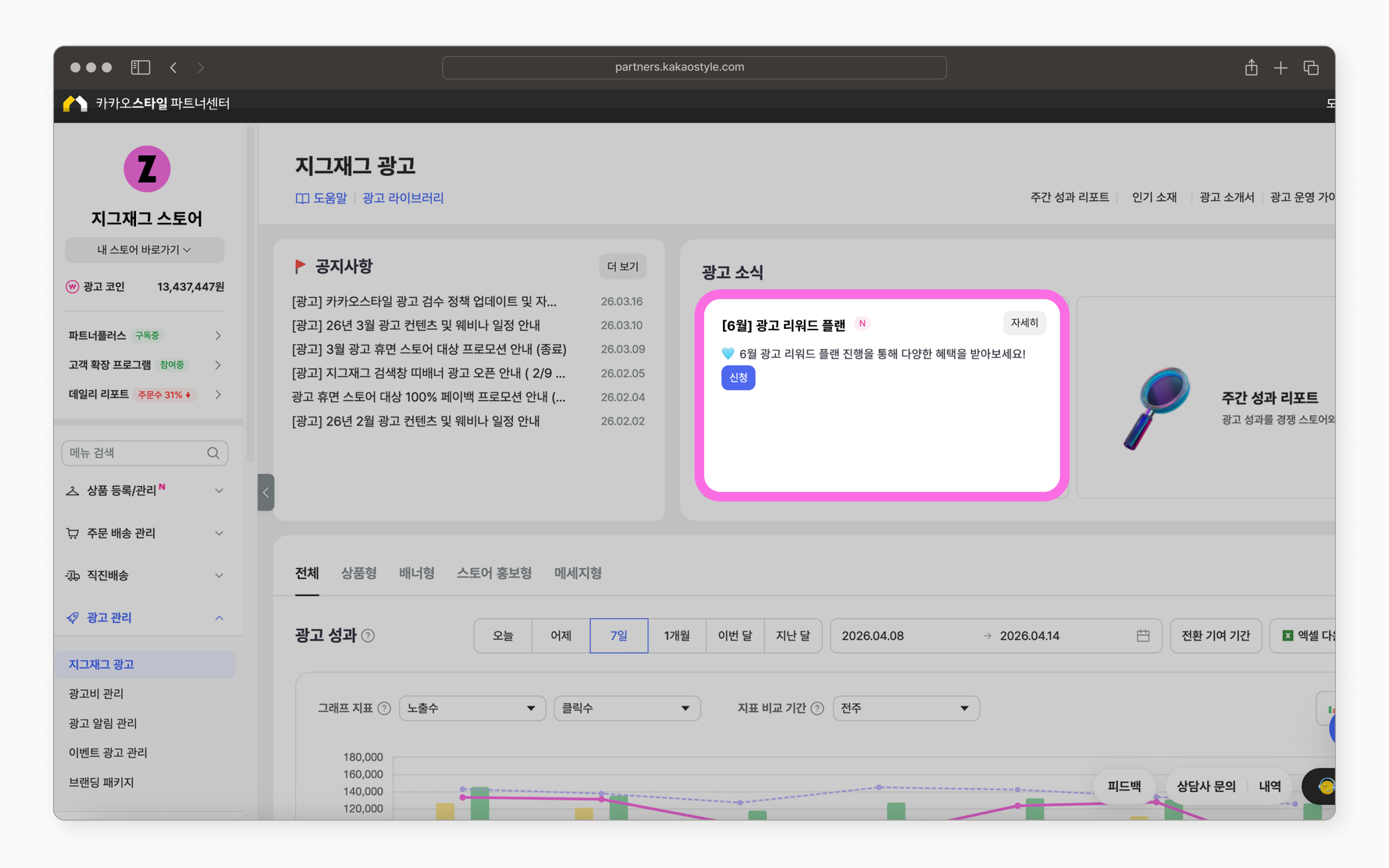This screenshot has width=1389, height=868.
Task: Click the 전환 기여 기간 button
Action: click(x=1216, y=636)
